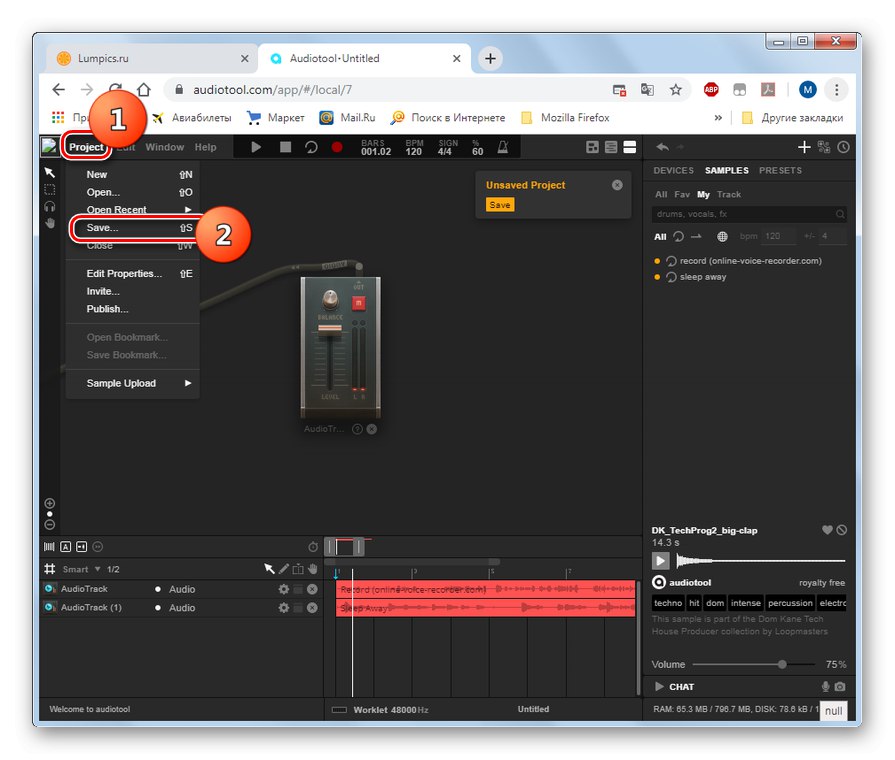Switch to the grid desktop layout view
Viewport: 895px width, 760px height.
pos(592,147)
